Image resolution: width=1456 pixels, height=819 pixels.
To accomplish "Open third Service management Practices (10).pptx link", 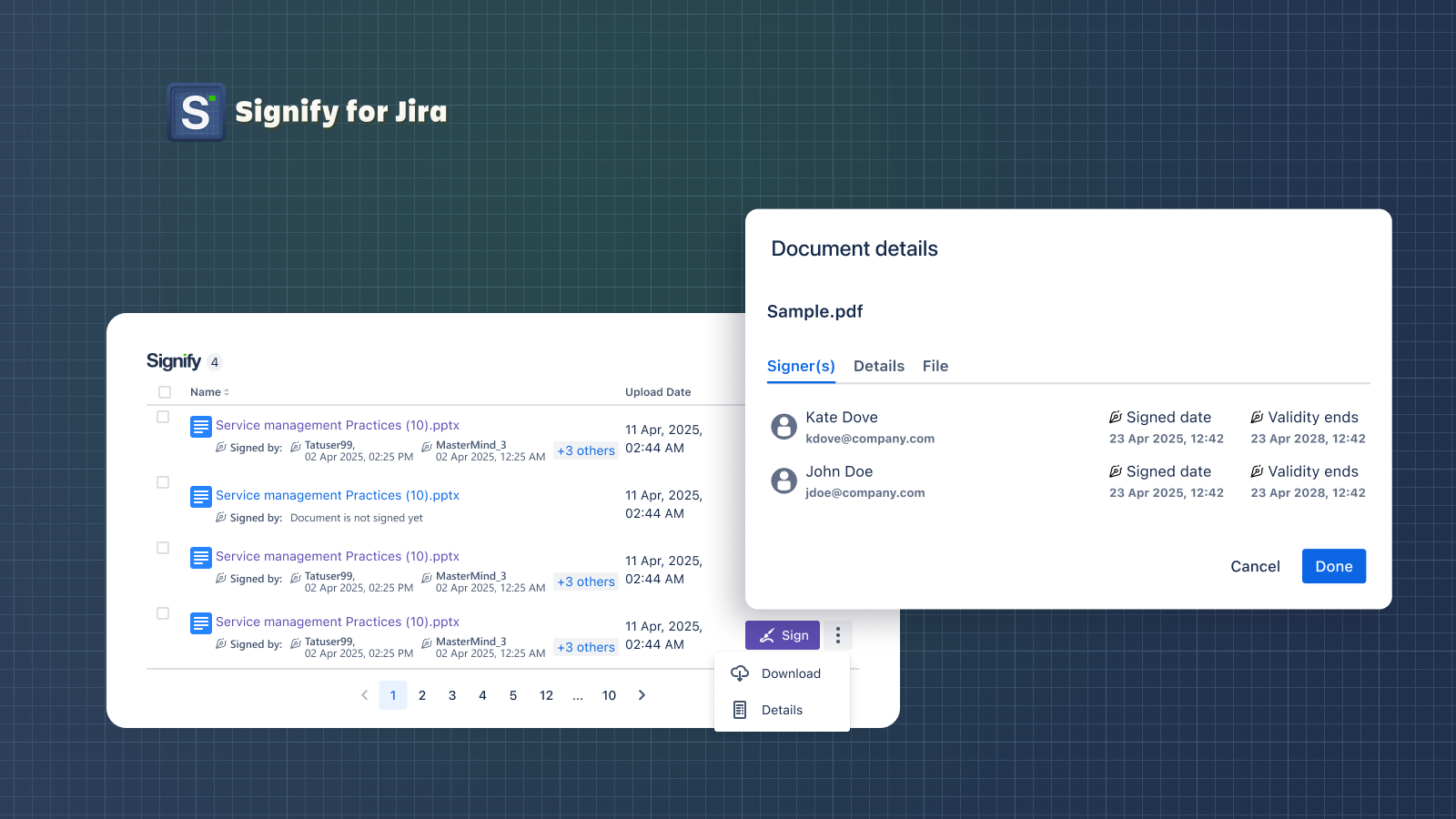I will pyautogui.click(x=338, y=556).
